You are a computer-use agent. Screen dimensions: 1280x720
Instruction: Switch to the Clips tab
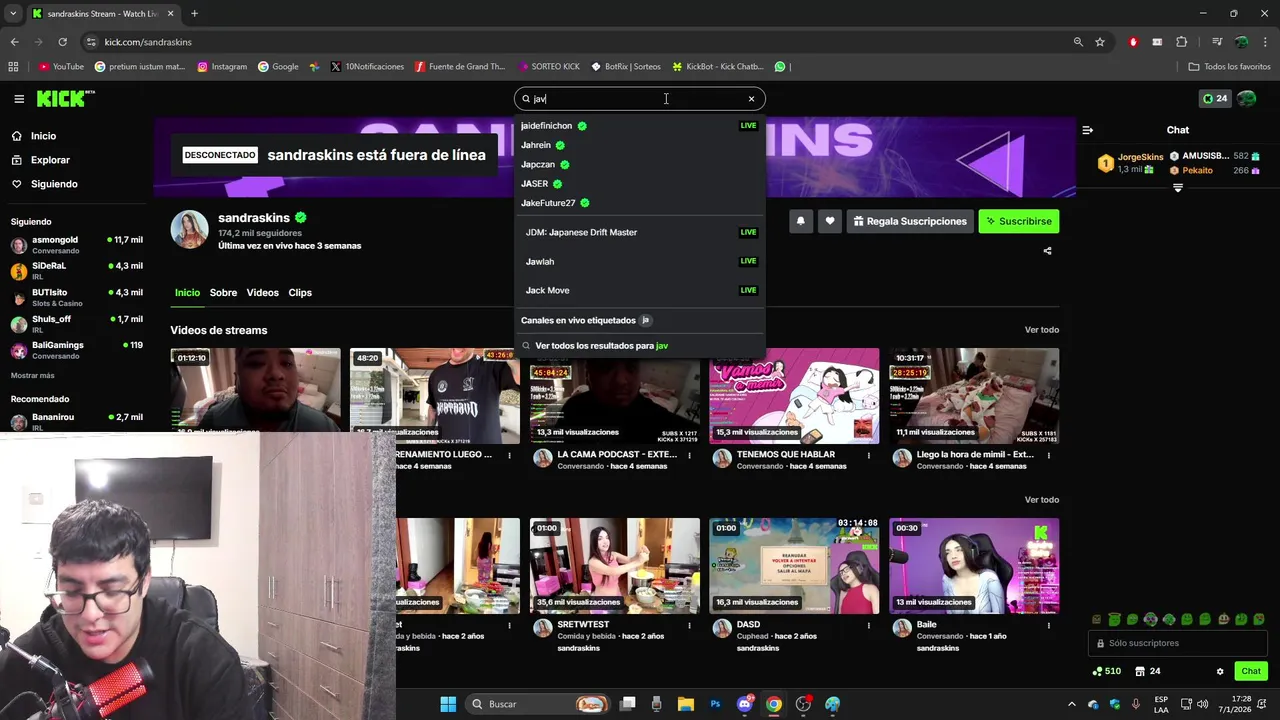click(x=300, y=293)
